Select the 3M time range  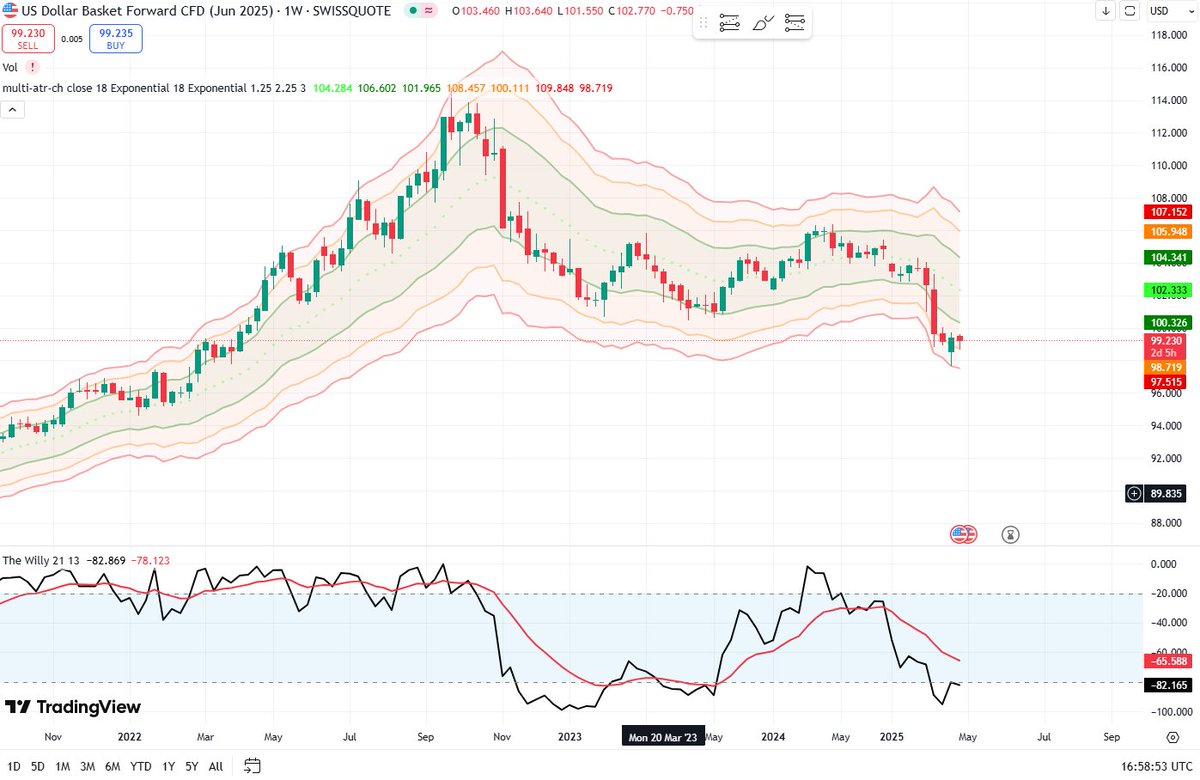click(89, 767)
